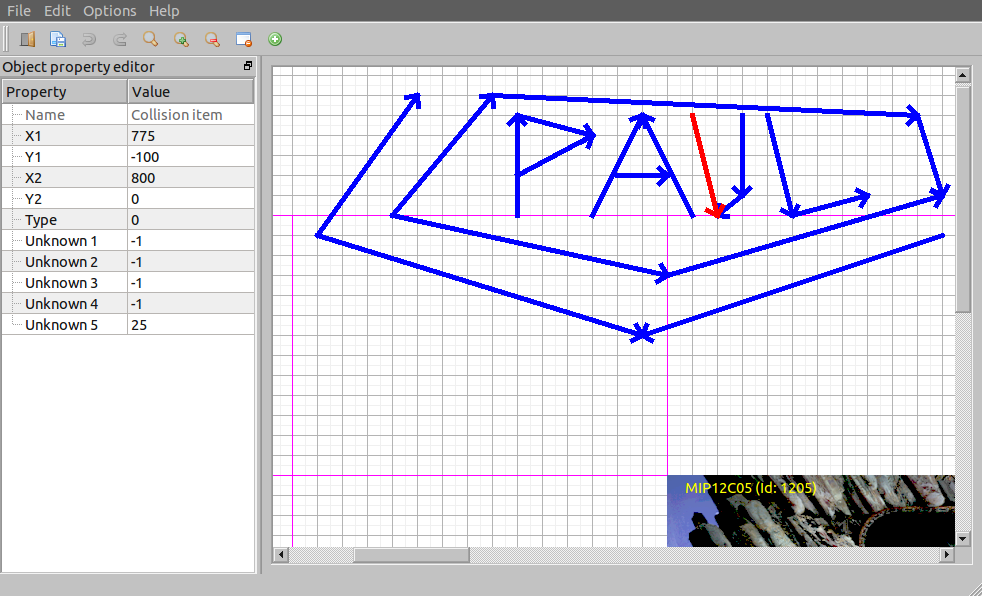Viewport: 982px width, 596px height.
Task: Click the zoom out magnifier icon
Action: (212, 39)
